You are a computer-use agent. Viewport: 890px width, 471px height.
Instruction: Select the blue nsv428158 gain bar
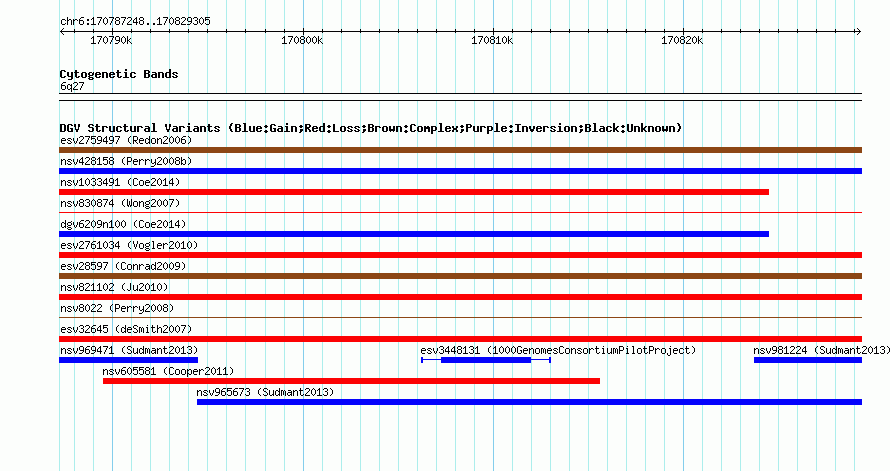460,171
